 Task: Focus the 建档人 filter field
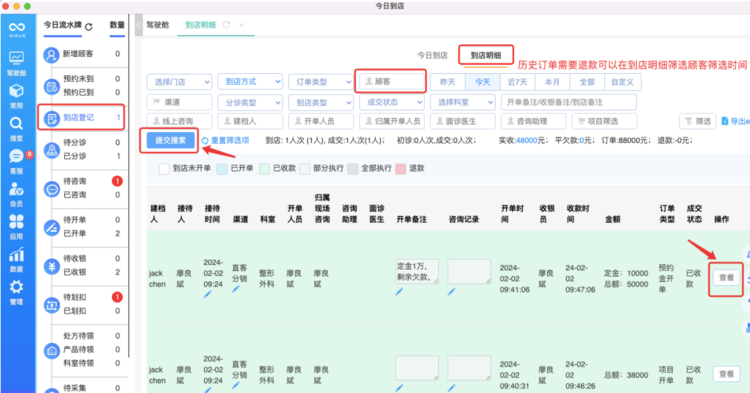[250, 121]
